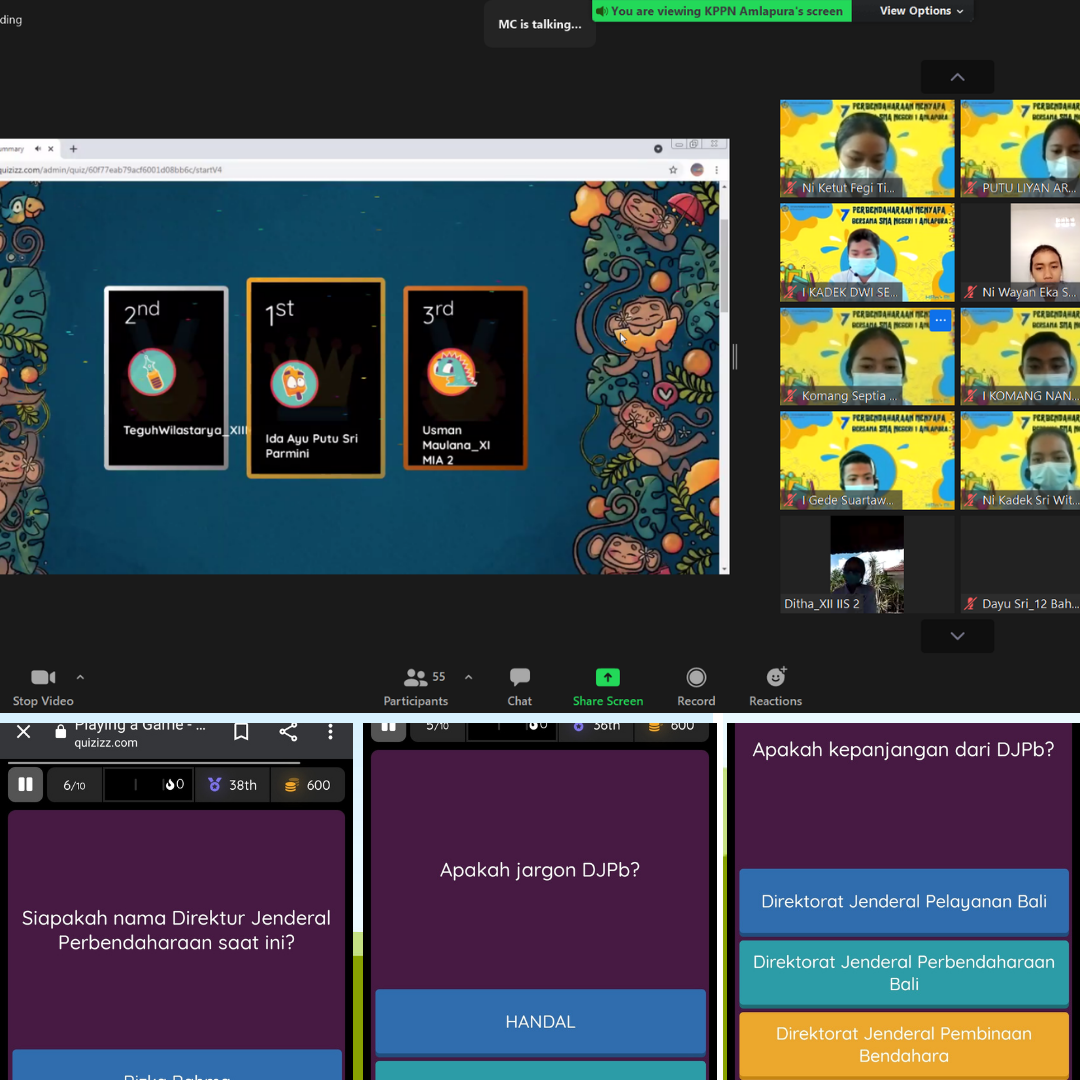Click the 3rd place Usman Maulana card
Screen dimensions: 1080x1080
[466, 378]
